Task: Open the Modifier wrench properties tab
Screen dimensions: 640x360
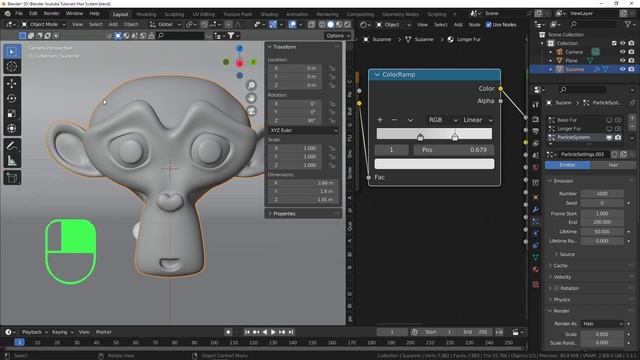Action: click(536, 209)
